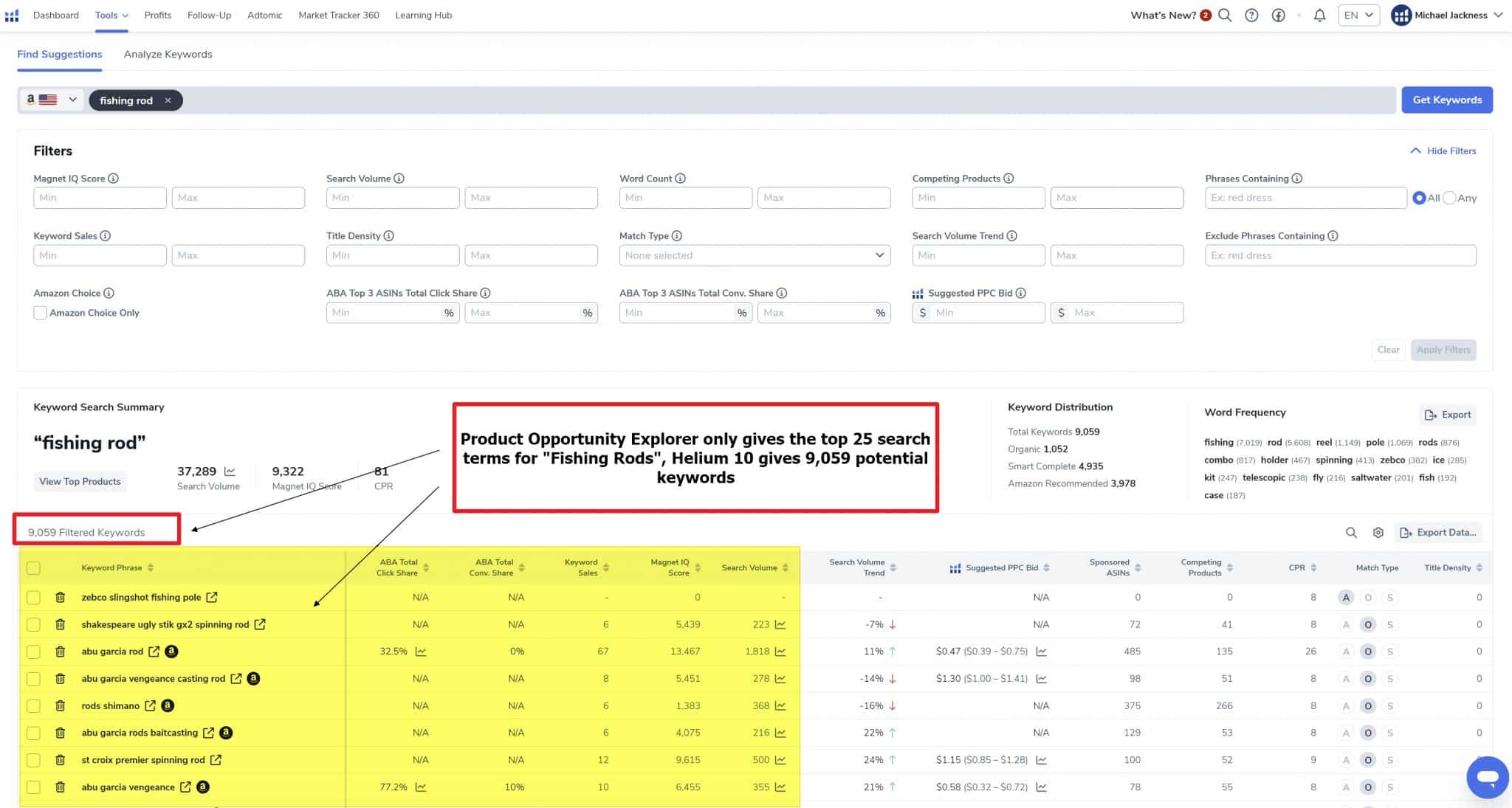
Task: Open 'st croix premier spinning rod' external link
Action: (x=216, y=759)
